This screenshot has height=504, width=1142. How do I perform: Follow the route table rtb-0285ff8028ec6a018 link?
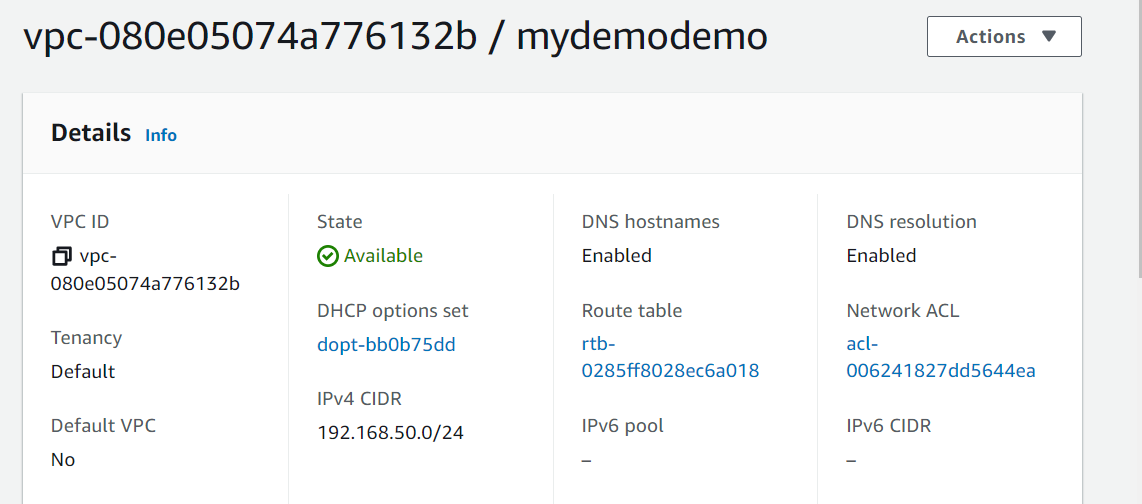point(670,358)
